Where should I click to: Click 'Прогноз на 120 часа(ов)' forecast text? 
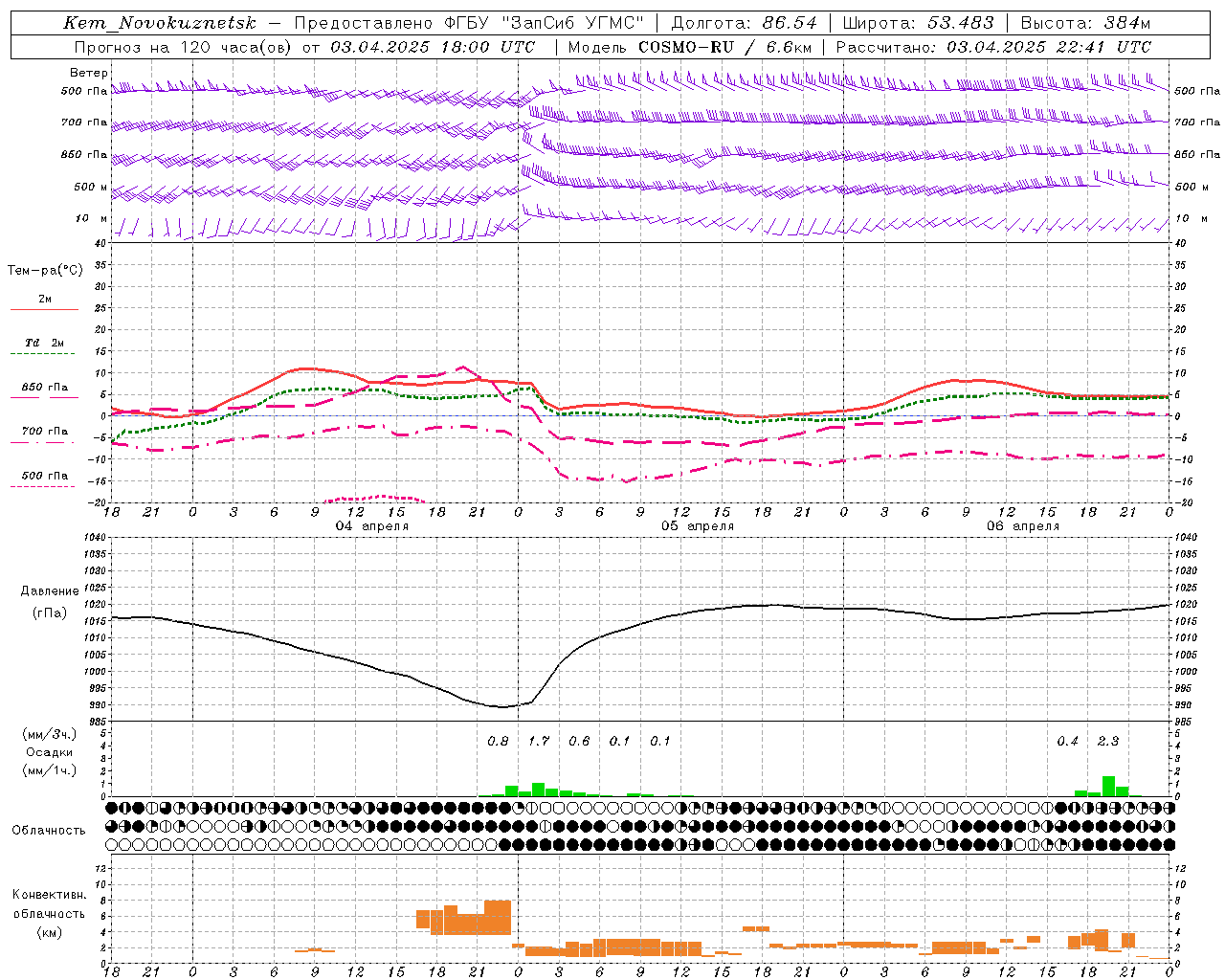pos(185,47)
